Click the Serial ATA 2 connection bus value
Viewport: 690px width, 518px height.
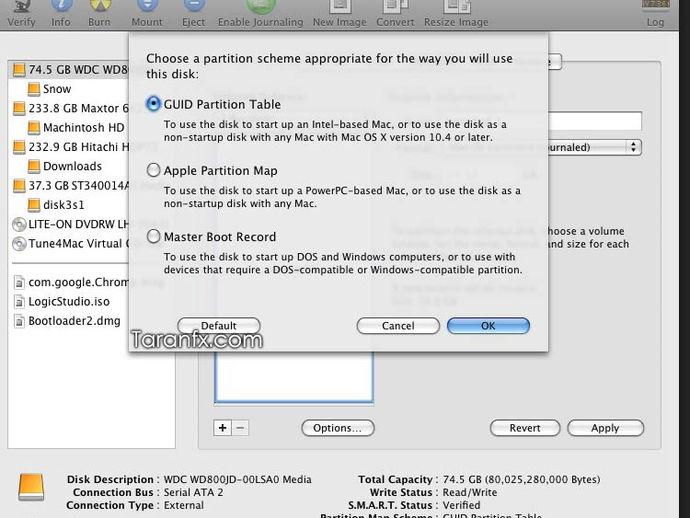194,492
